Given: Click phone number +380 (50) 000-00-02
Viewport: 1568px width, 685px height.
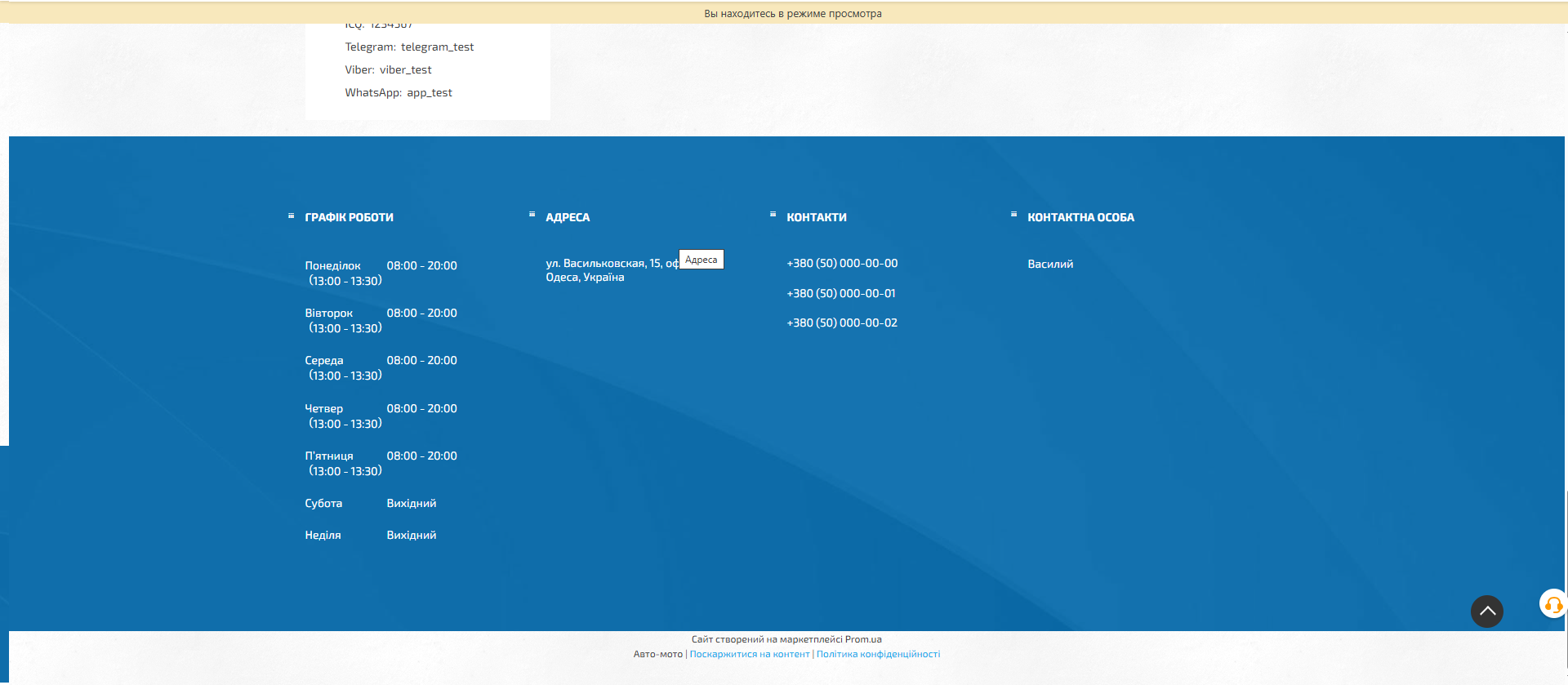Looking at the screenshot, I should tap(841, 322).
